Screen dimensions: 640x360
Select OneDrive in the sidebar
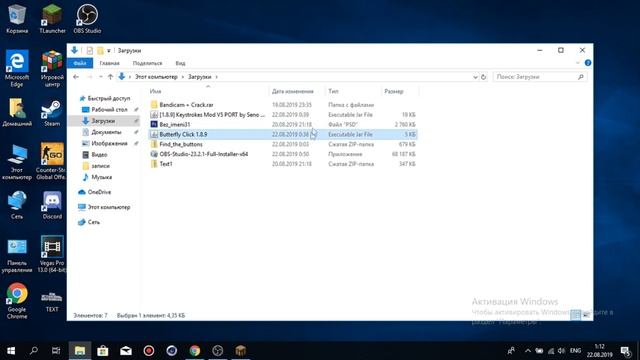99,192
